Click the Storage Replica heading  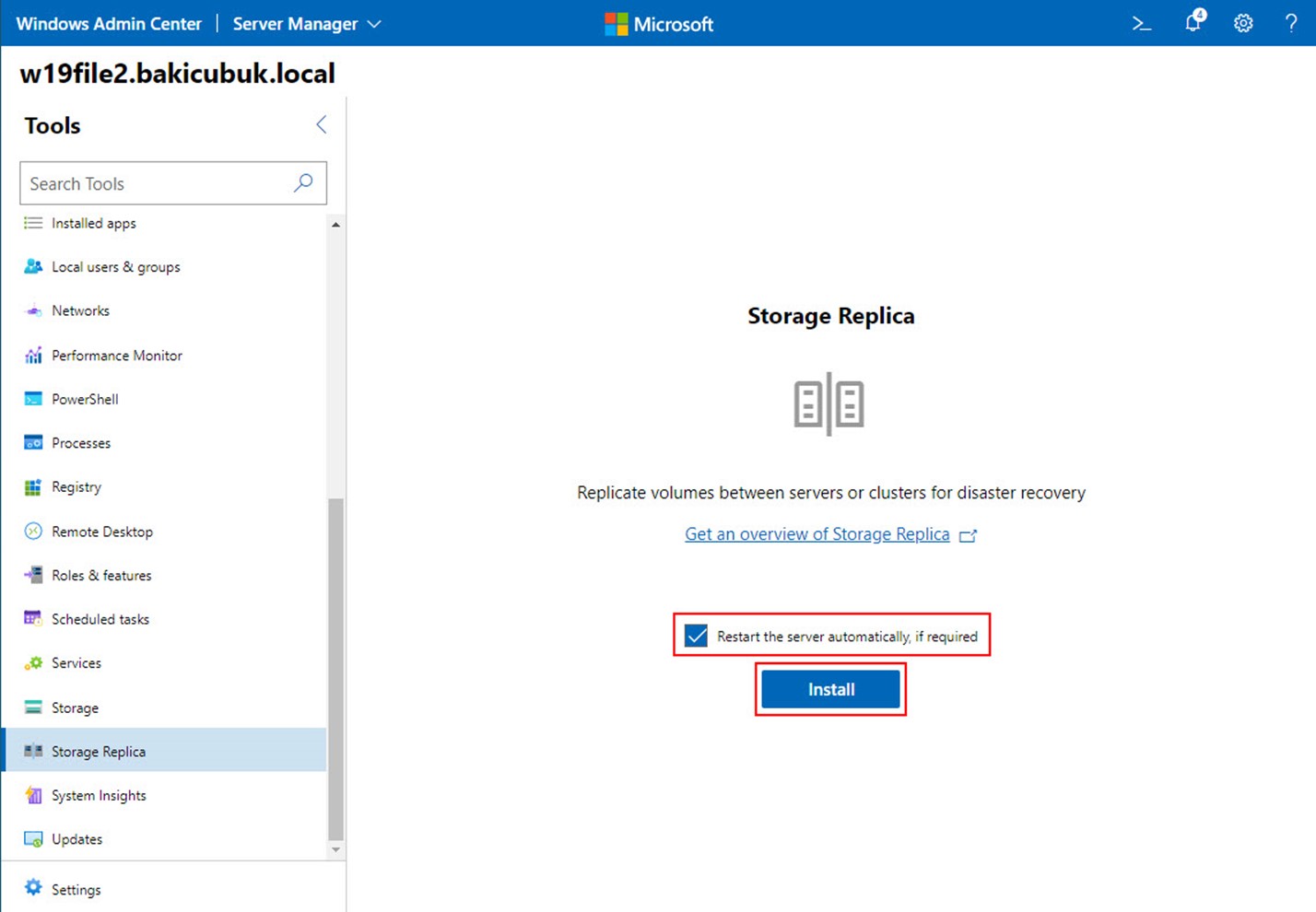click(830, 316)
